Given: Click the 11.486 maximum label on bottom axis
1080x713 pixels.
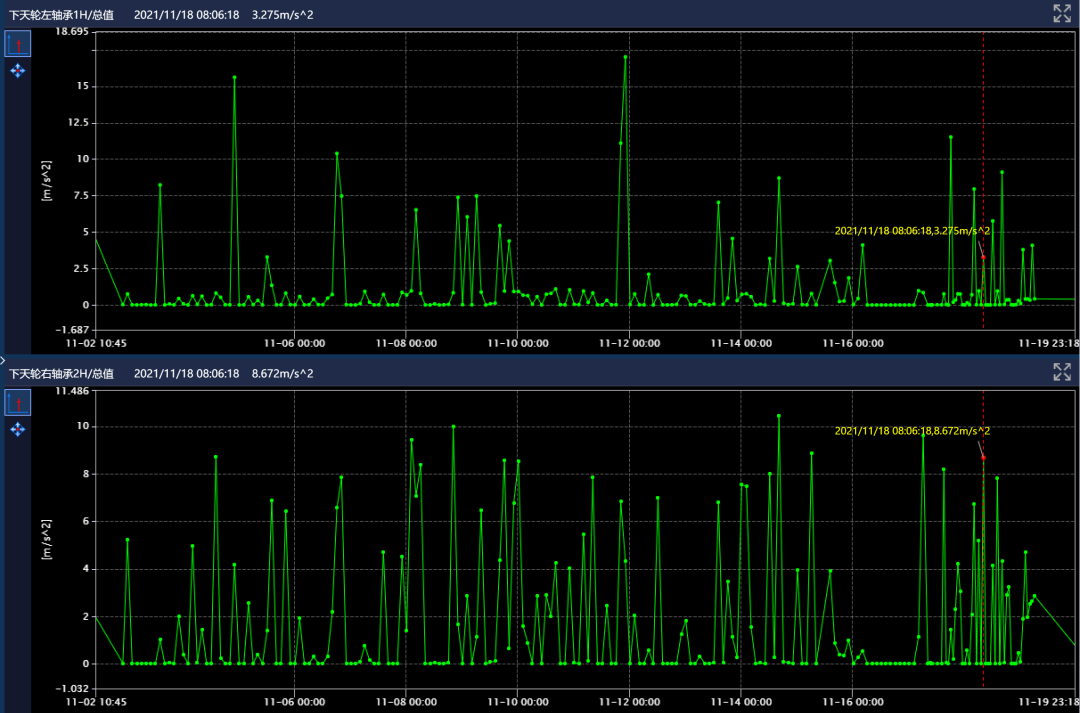Looking at the screenshot, I should coord(73,391).
